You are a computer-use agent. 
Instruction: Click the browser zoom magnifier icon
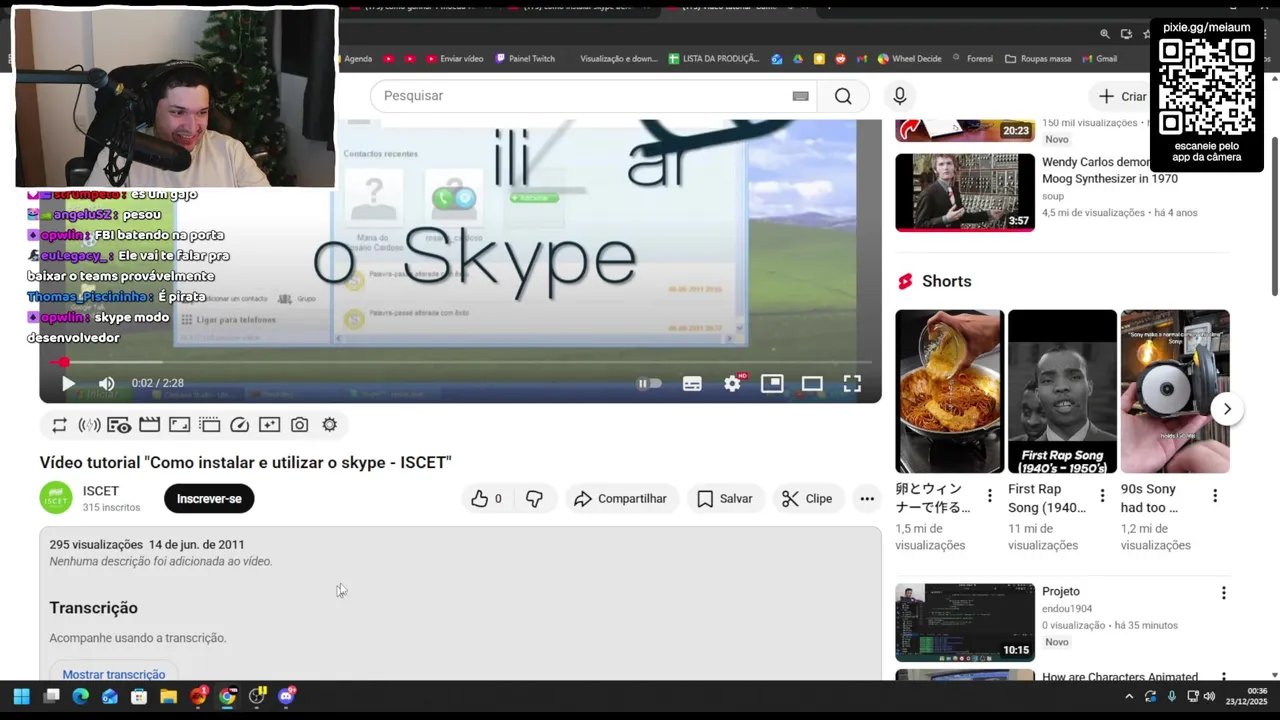pos(1105,34)
